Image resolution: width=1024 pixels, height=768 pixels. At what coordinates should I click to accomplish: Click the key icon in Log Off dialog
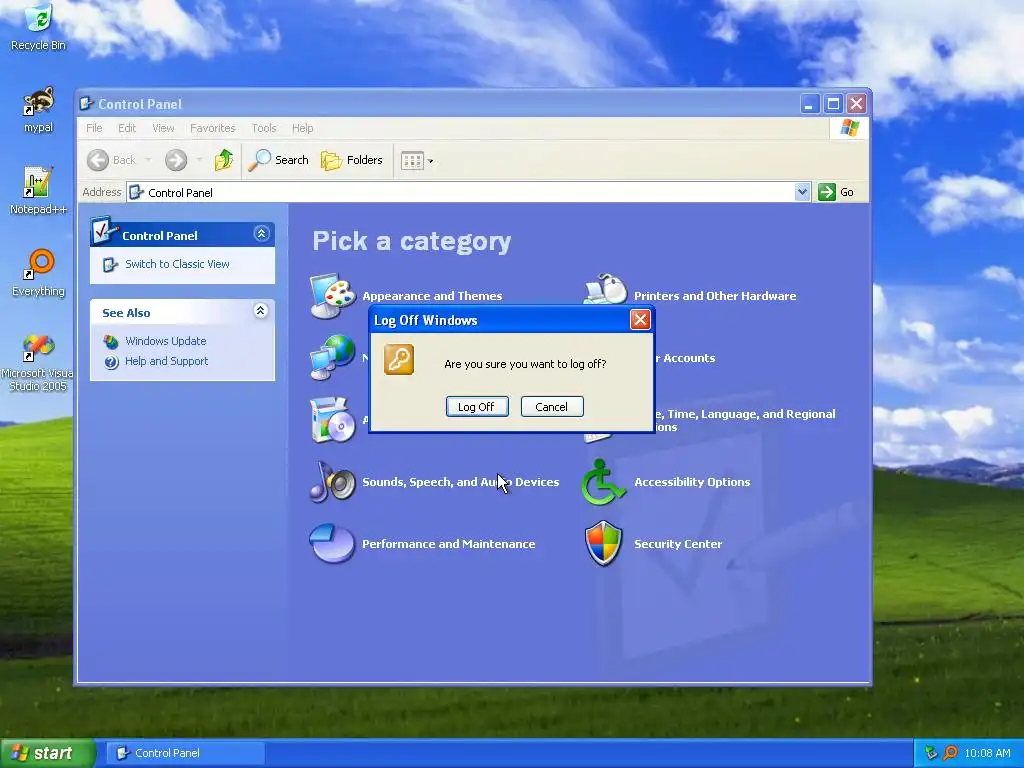(399, 360)
